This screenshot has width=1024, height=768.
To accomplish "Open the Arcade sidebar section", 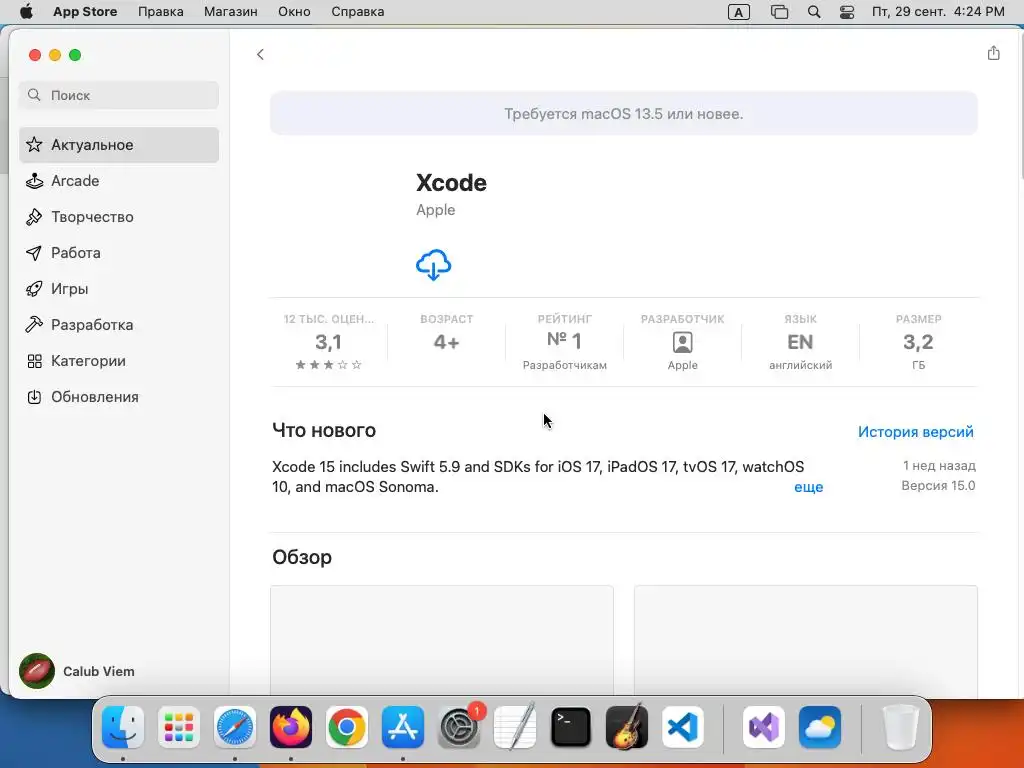I will (119, 181).
